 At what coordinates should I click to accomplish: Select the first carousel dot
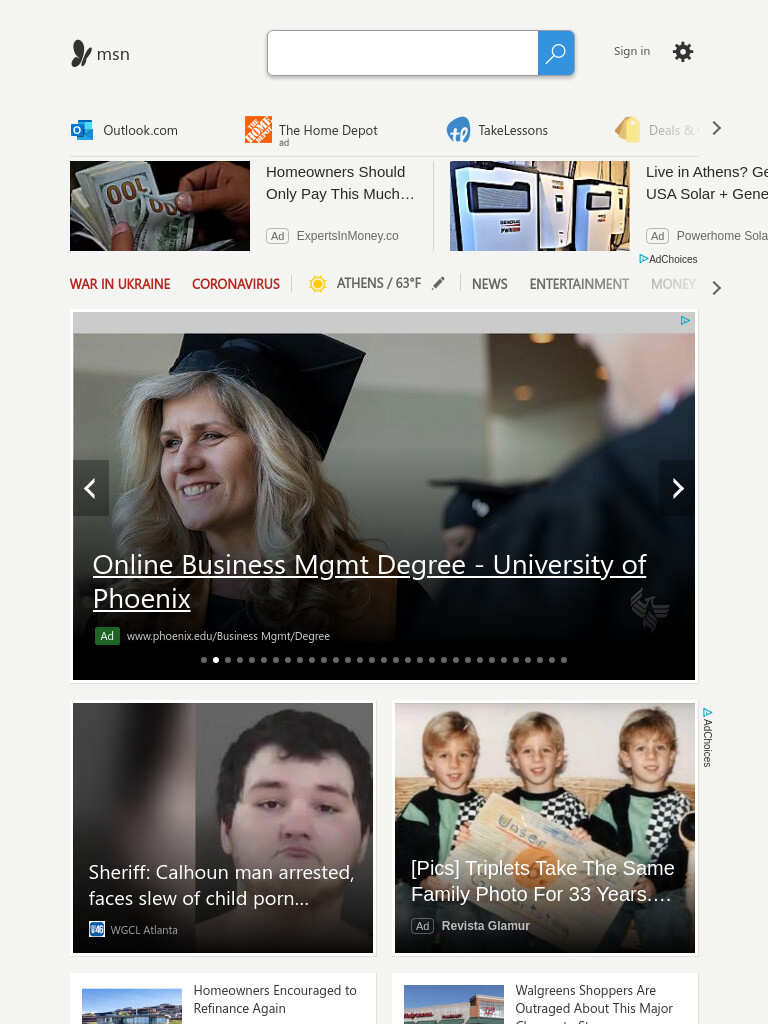pyautogui.click(x=204, y=660)
